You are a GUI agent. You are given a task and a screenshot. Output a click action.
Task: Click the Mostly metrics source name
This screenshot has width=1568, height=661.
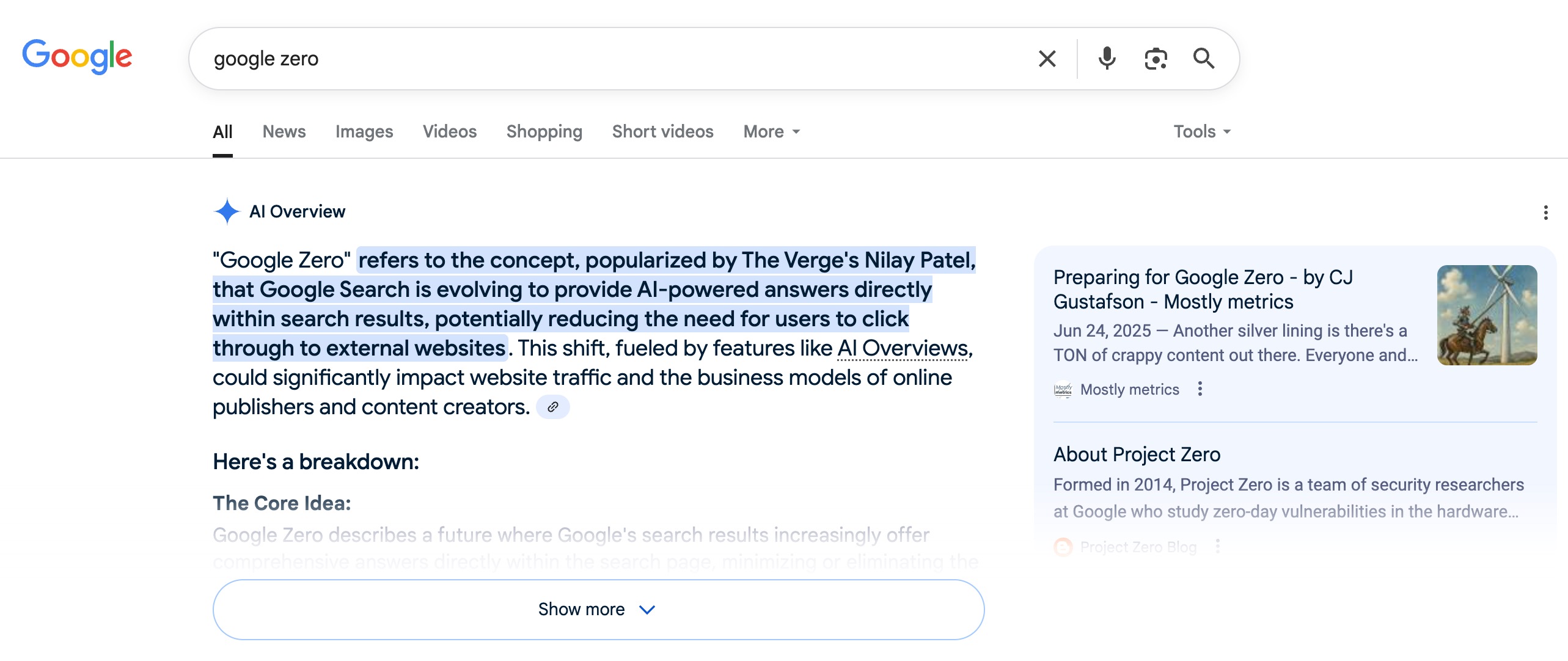(x=1129, y=389)
